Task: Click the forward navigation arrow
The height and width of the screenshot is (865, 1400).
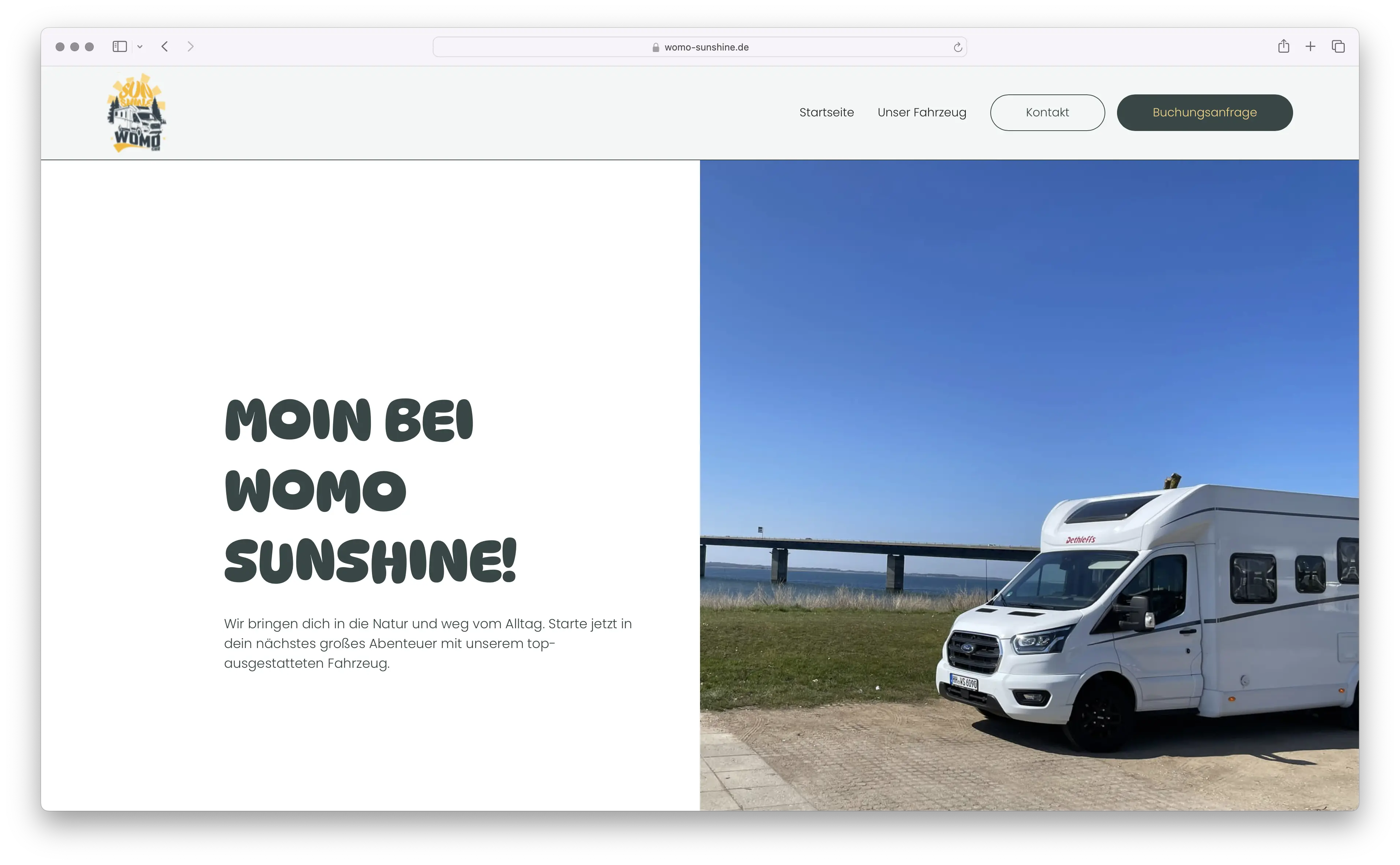Action: point(191,46)
